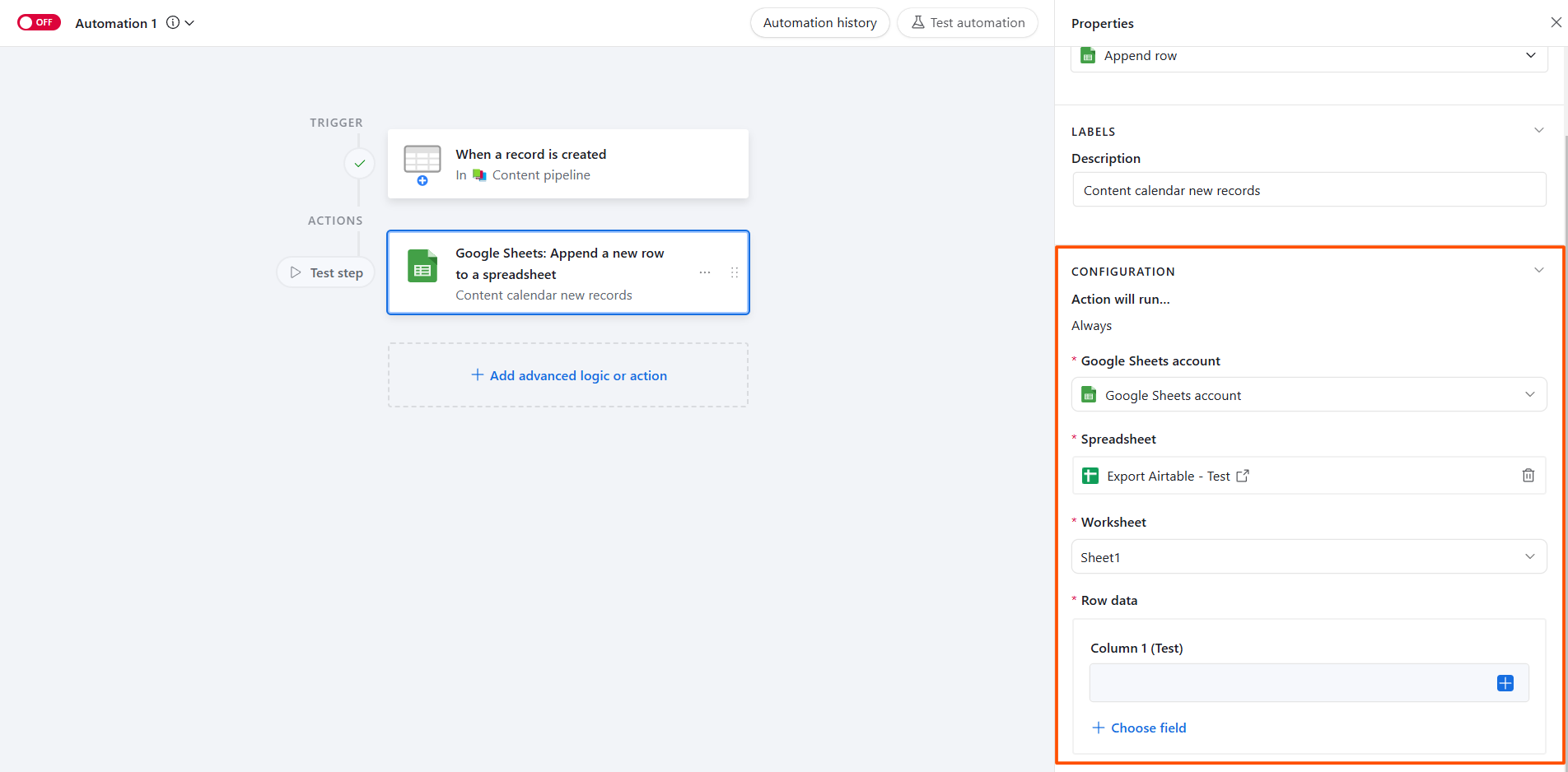Select the 'When a record is created' trigger
The height and width of the screenshot is (772, 1568).
568,164
